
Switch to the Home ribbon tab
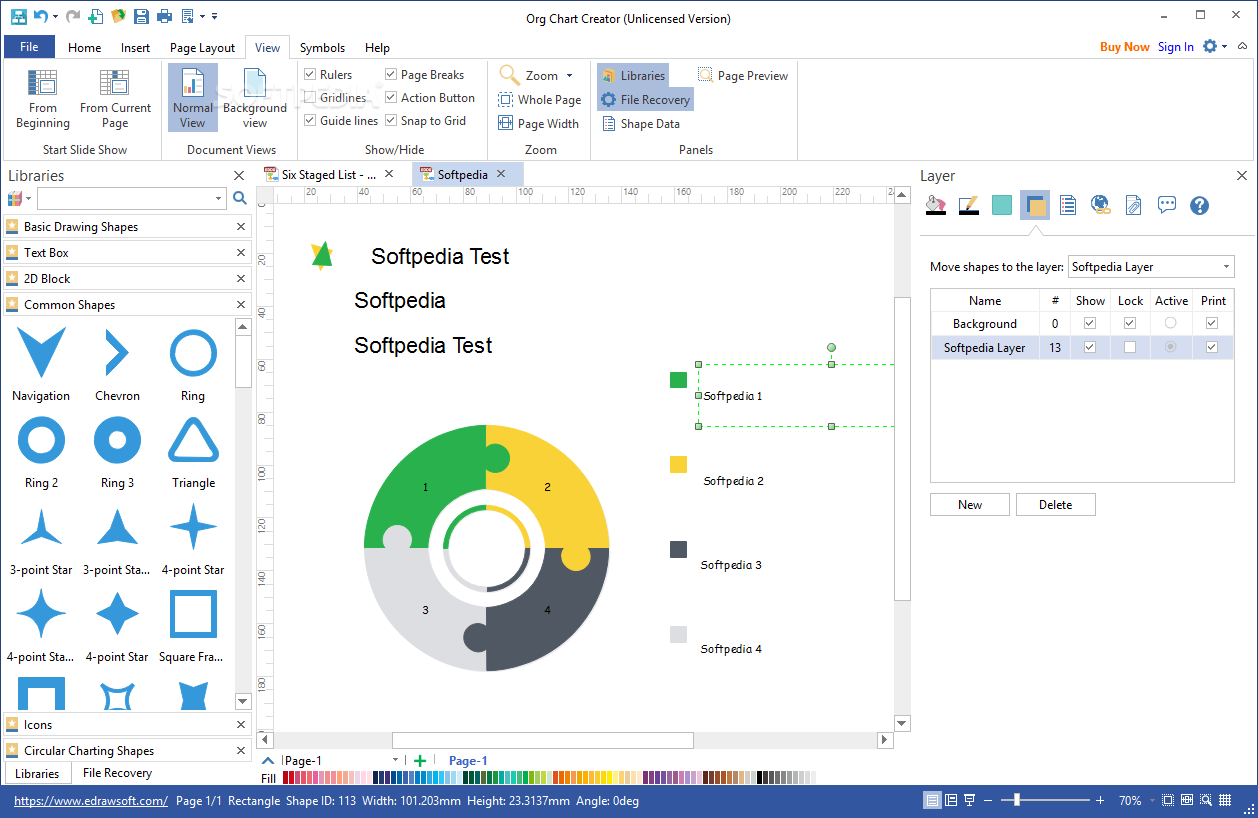(84, 47)
